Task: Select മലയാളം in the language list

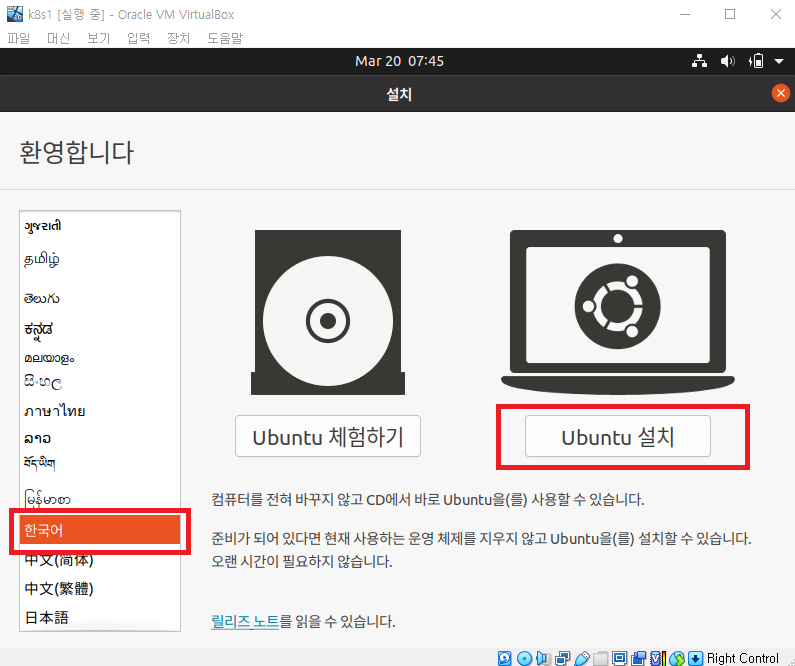Action: click(x=100, y=358)
